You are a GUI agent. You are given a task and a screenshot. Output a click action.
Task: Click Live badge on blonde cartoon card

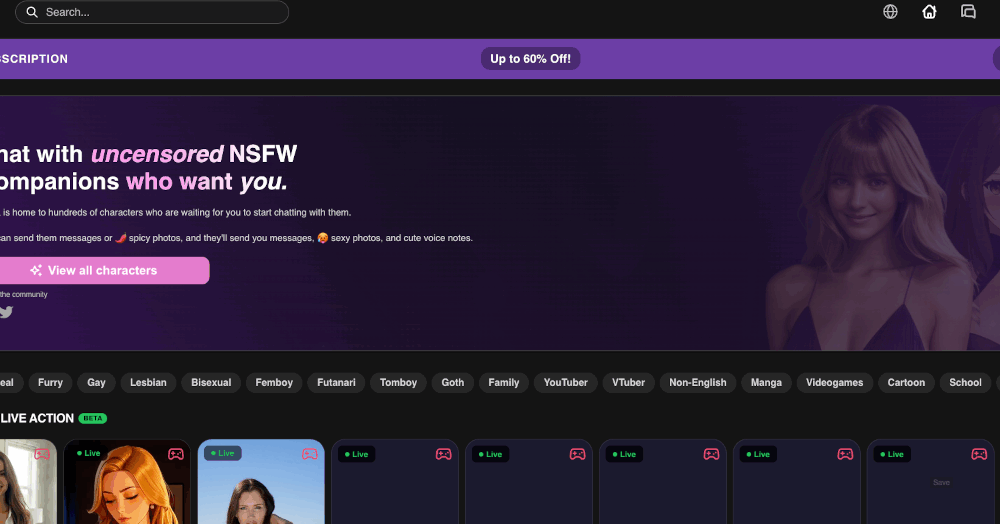(89, 453)
